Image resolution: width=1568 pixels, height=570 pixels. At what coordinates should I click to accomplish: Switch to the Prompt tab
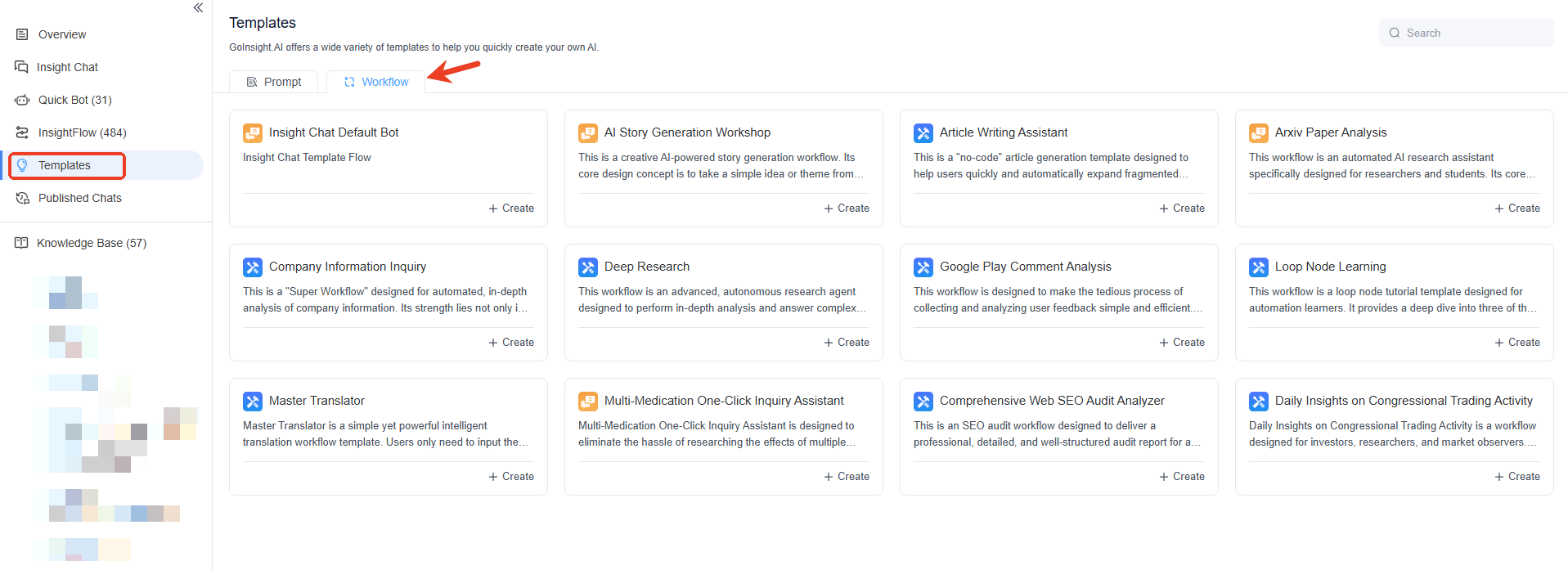274,82
